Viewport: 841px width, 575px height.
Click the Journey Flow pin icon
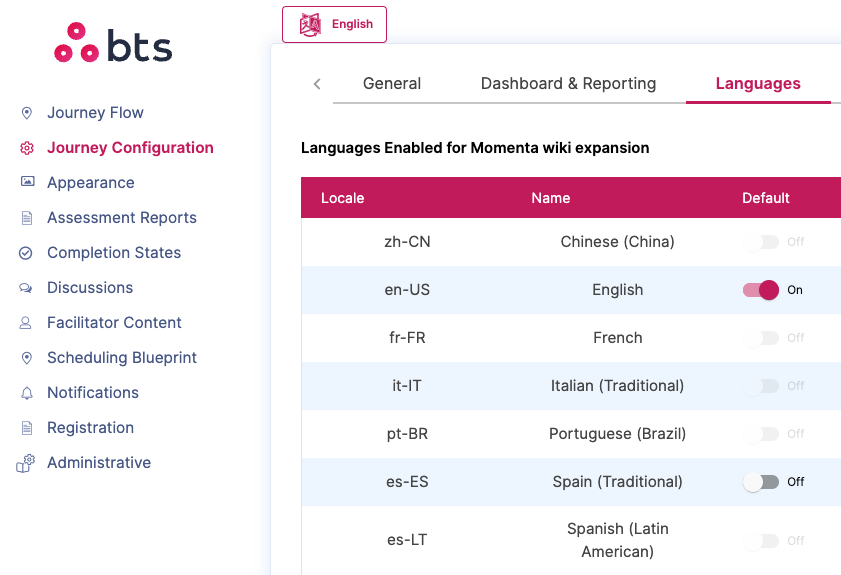coord(26,113)
